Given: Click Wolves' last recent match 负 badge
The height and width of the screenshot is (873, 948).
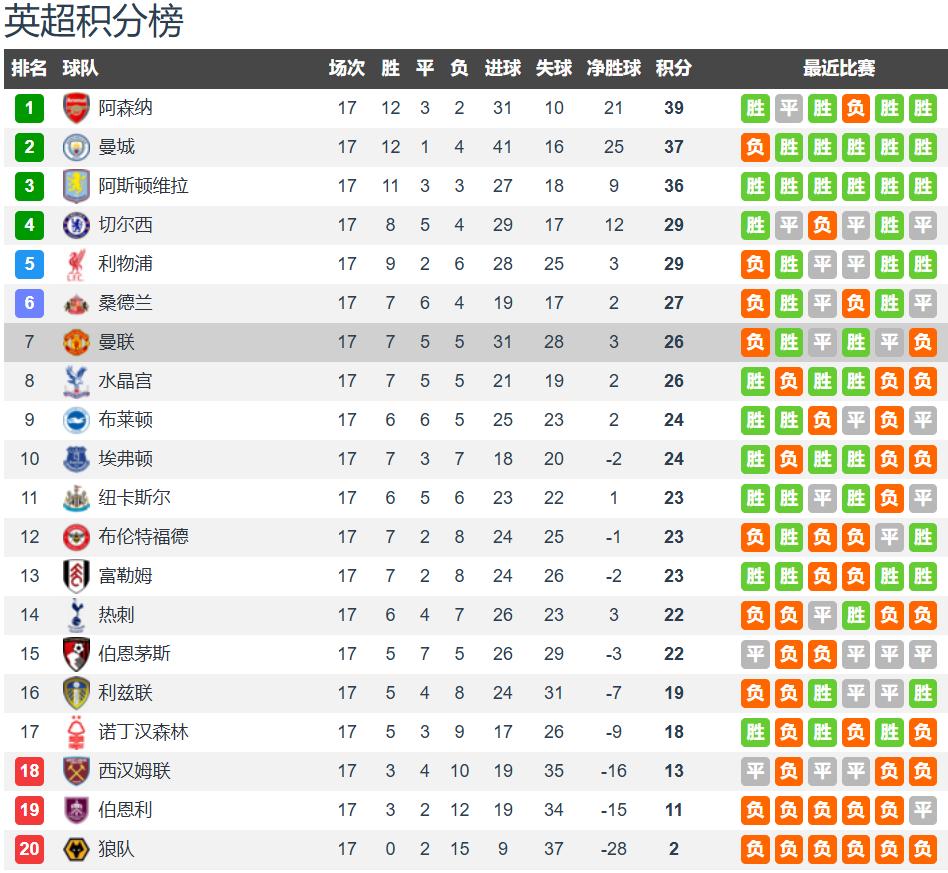Looking at the screenshot, I should (x=922, y=849).
